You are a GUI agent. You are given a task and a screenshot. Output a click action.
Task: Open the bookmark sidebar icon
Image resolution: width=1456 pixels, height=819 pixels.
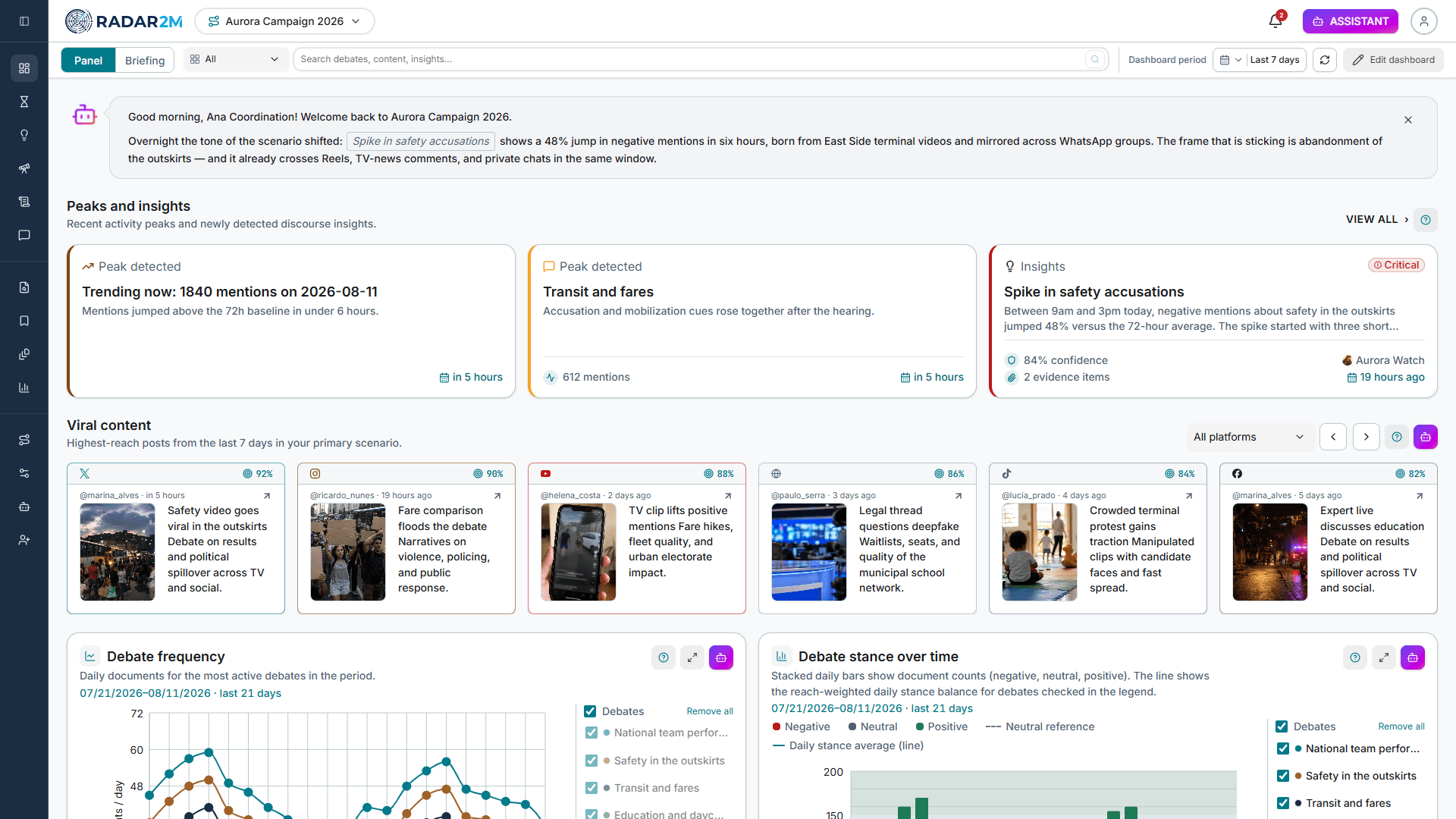pyautogui.click(x=24, y=321)
